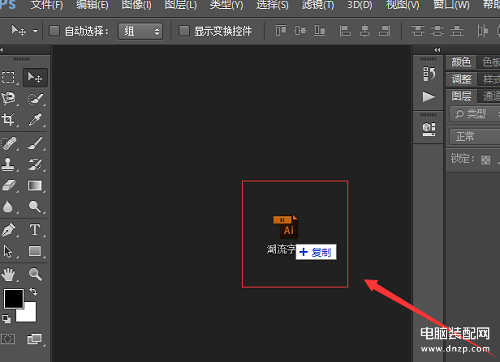Viewport: 500px width, 362px height.
Task: Click distribute bottom edges icon
Action: tap(457, 31)
